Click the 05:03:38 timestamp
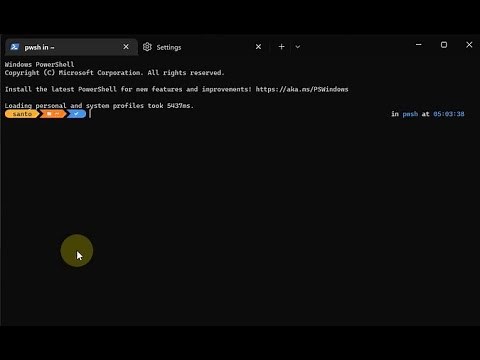Viewport: 480px width, 360px height. tap(449, 114)
